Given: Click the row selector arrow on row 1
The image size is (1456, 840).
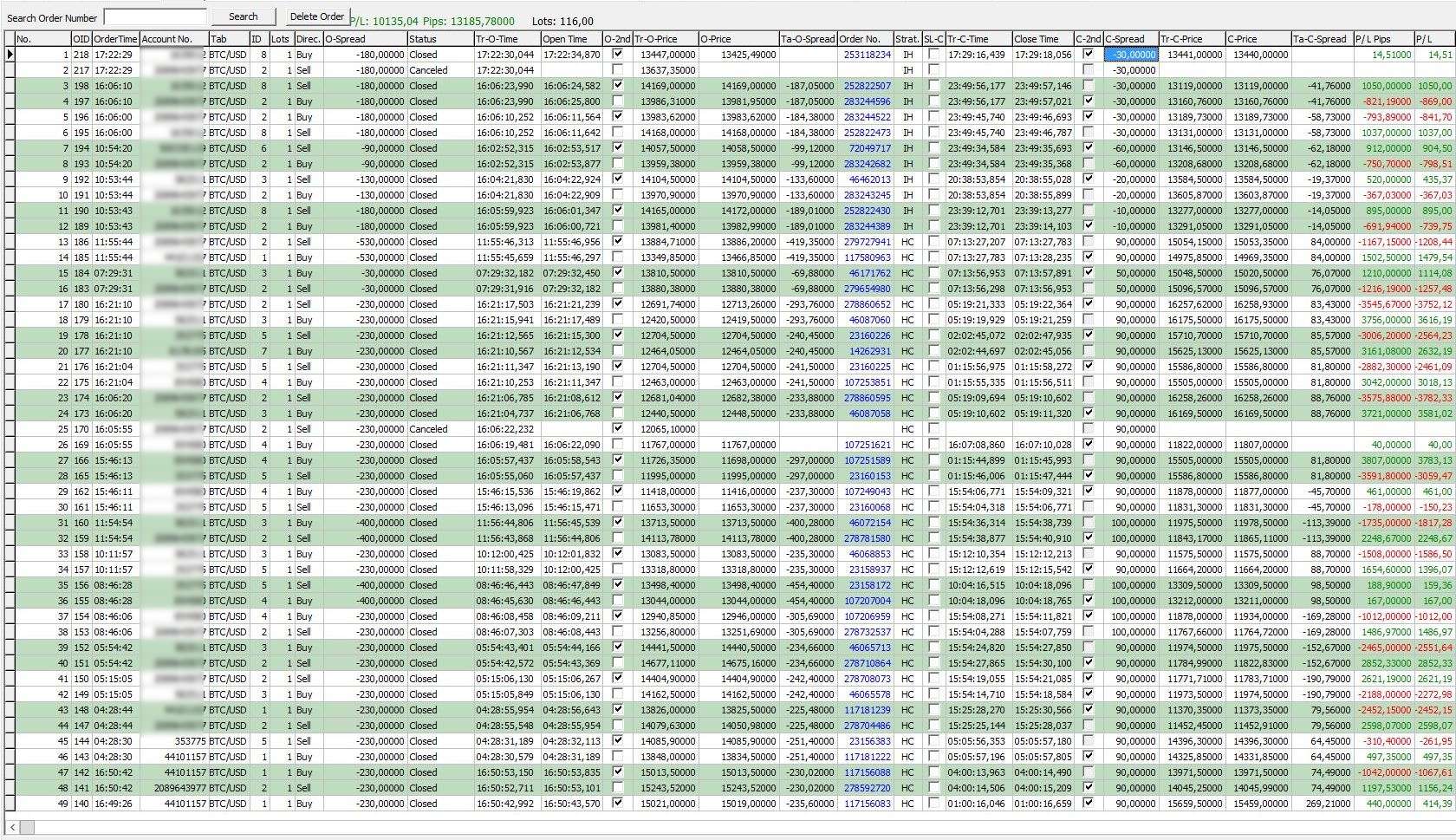Looking at the screenshot, I should 9,54.
